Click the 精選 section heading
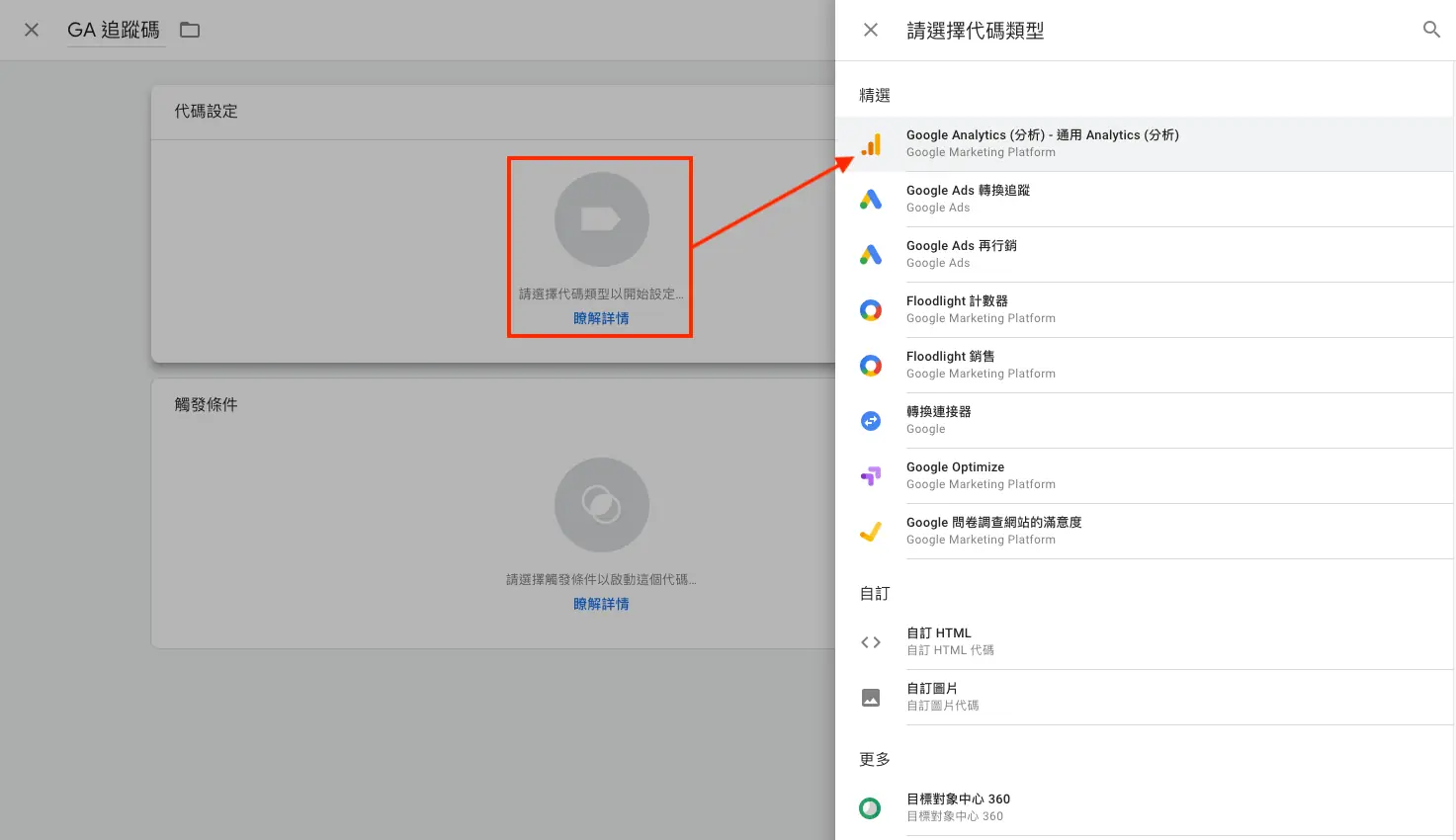The image size is (1456, 840). pyautogui.click(x=875, y=96)
